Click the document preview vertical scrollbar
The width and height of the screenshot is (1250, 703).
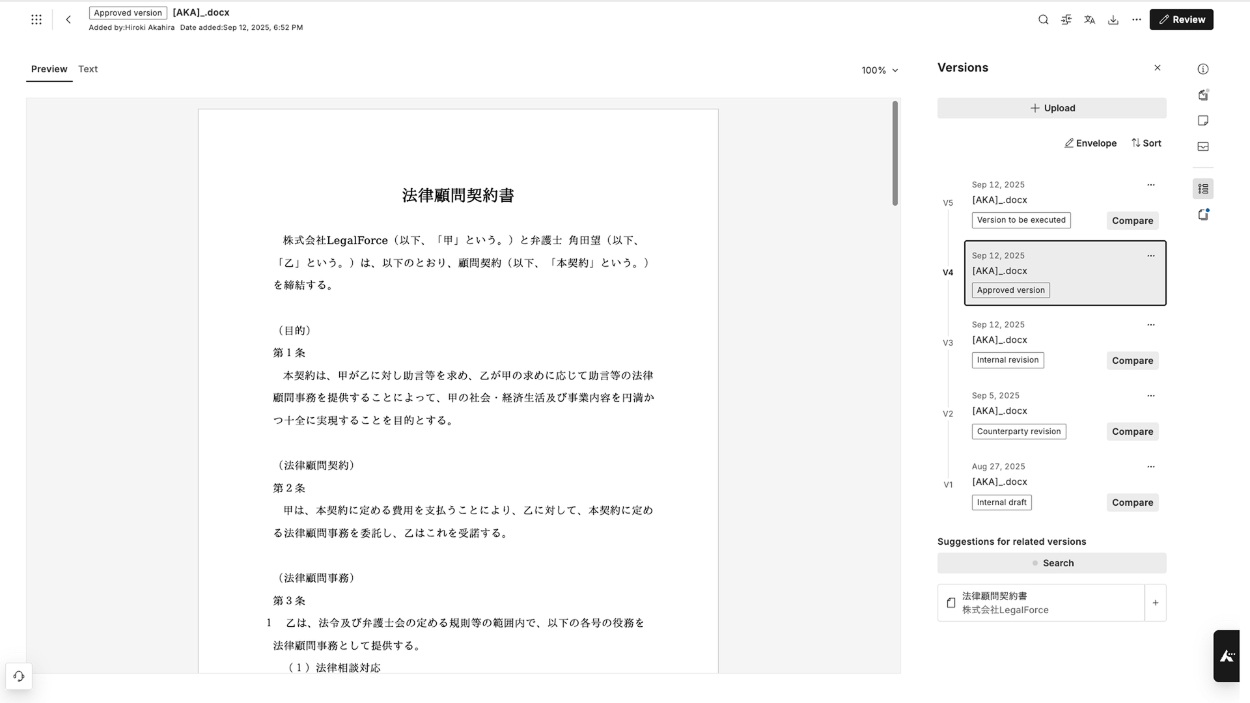point(895,154)
